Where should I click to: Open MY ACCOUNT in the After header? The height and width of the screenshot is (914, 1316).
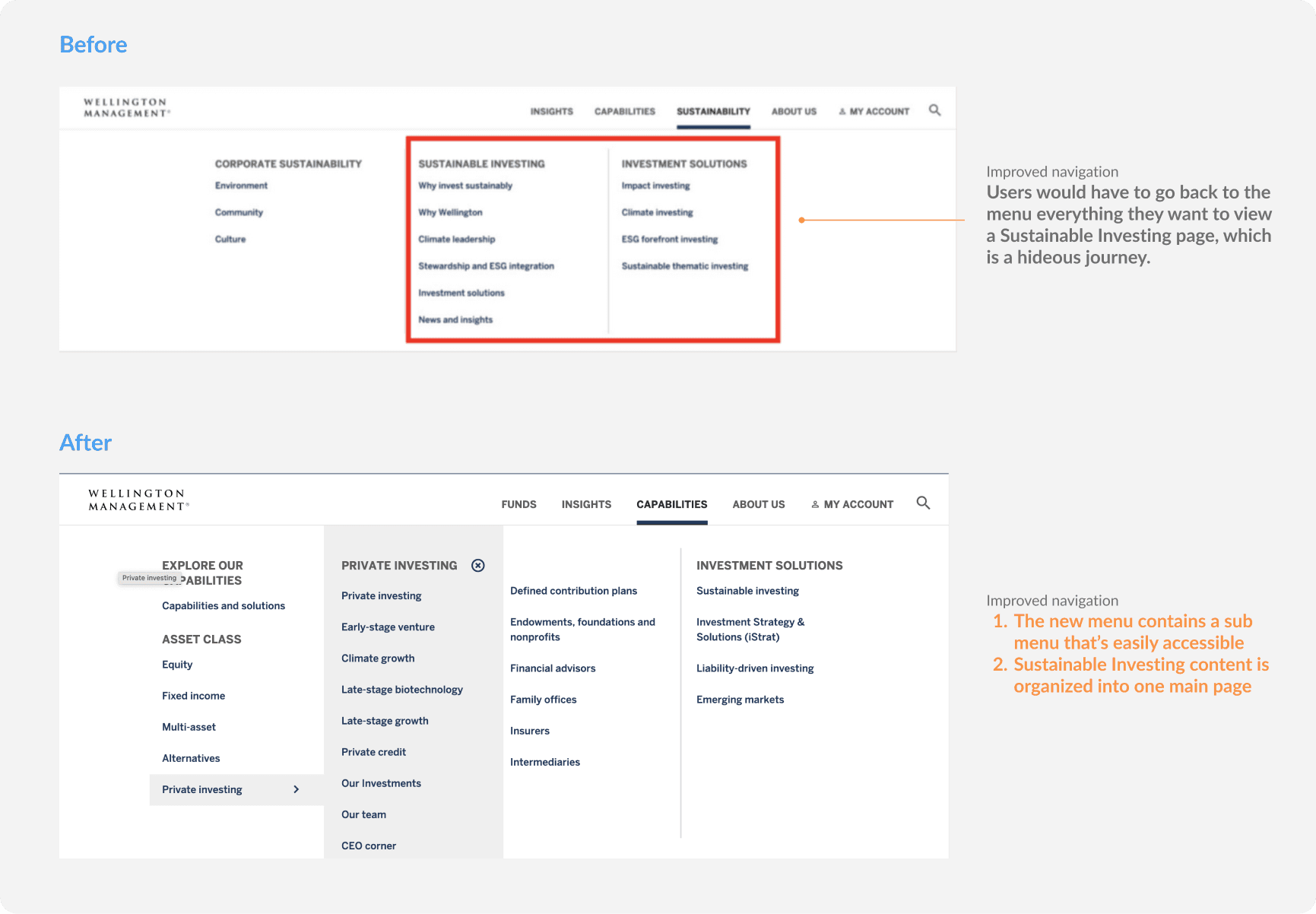852,504
